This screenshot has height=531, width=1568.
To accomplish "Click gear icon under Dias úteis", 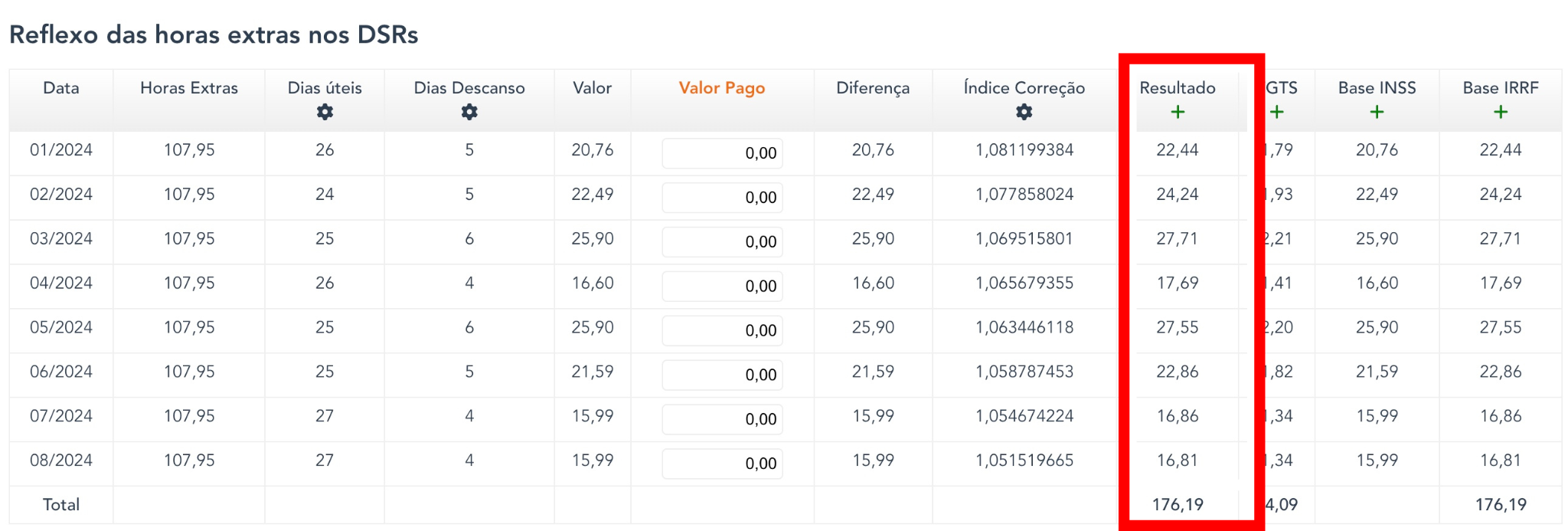I will (325, 112).
